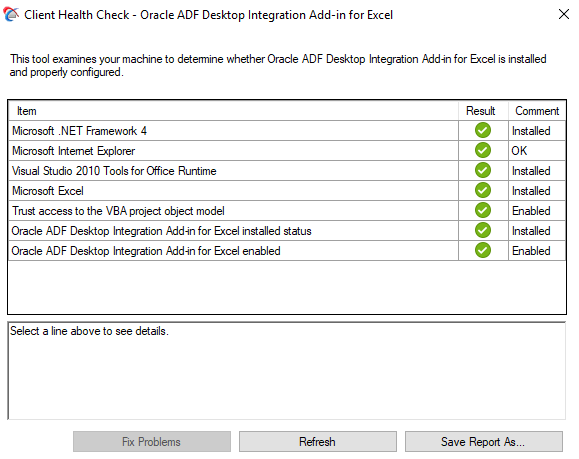The width and height of the screenshot is (579, 459).
Task: Select the Microsoft Excel item row
Action: click(287, 191)
